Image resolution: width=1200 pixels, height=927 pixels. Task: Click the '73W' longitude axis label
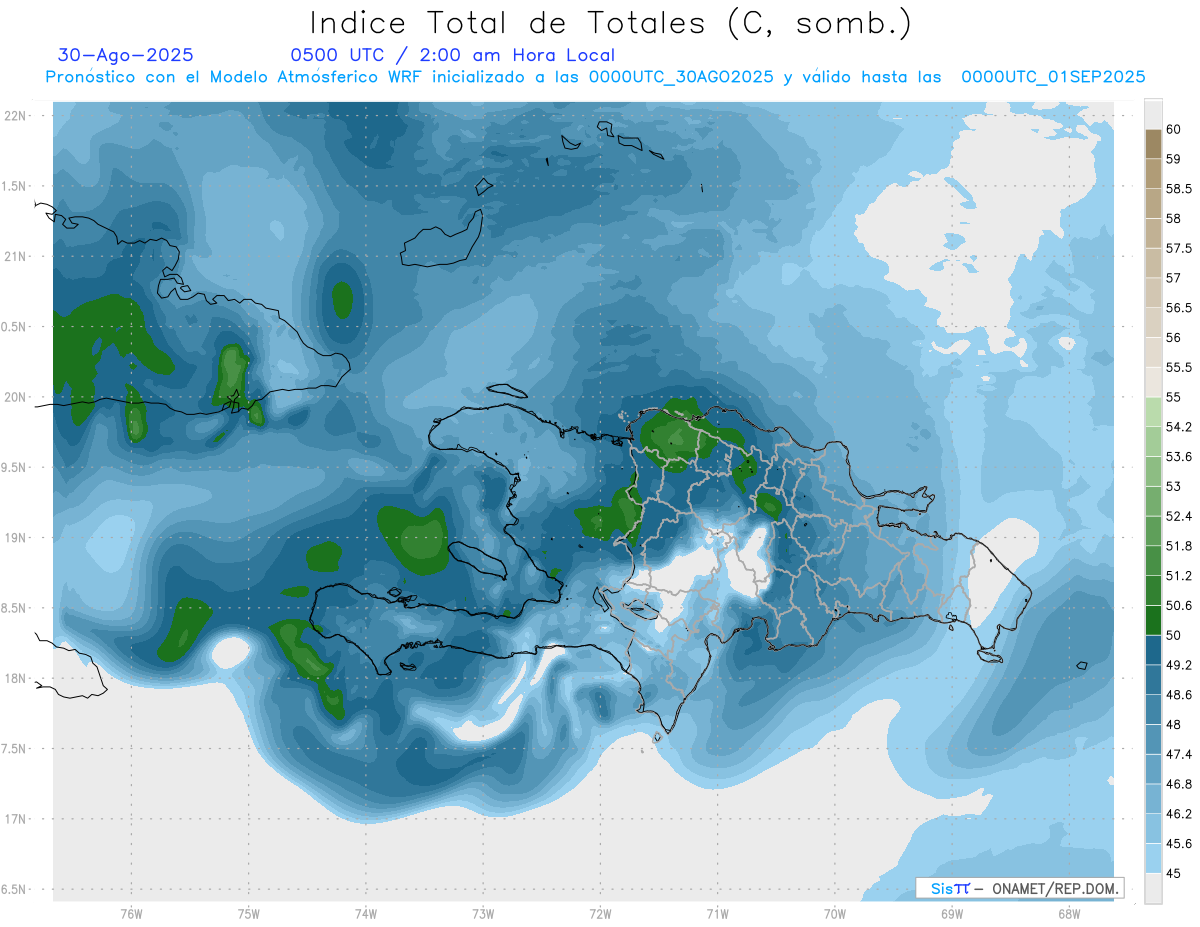(x=483, y=914)
